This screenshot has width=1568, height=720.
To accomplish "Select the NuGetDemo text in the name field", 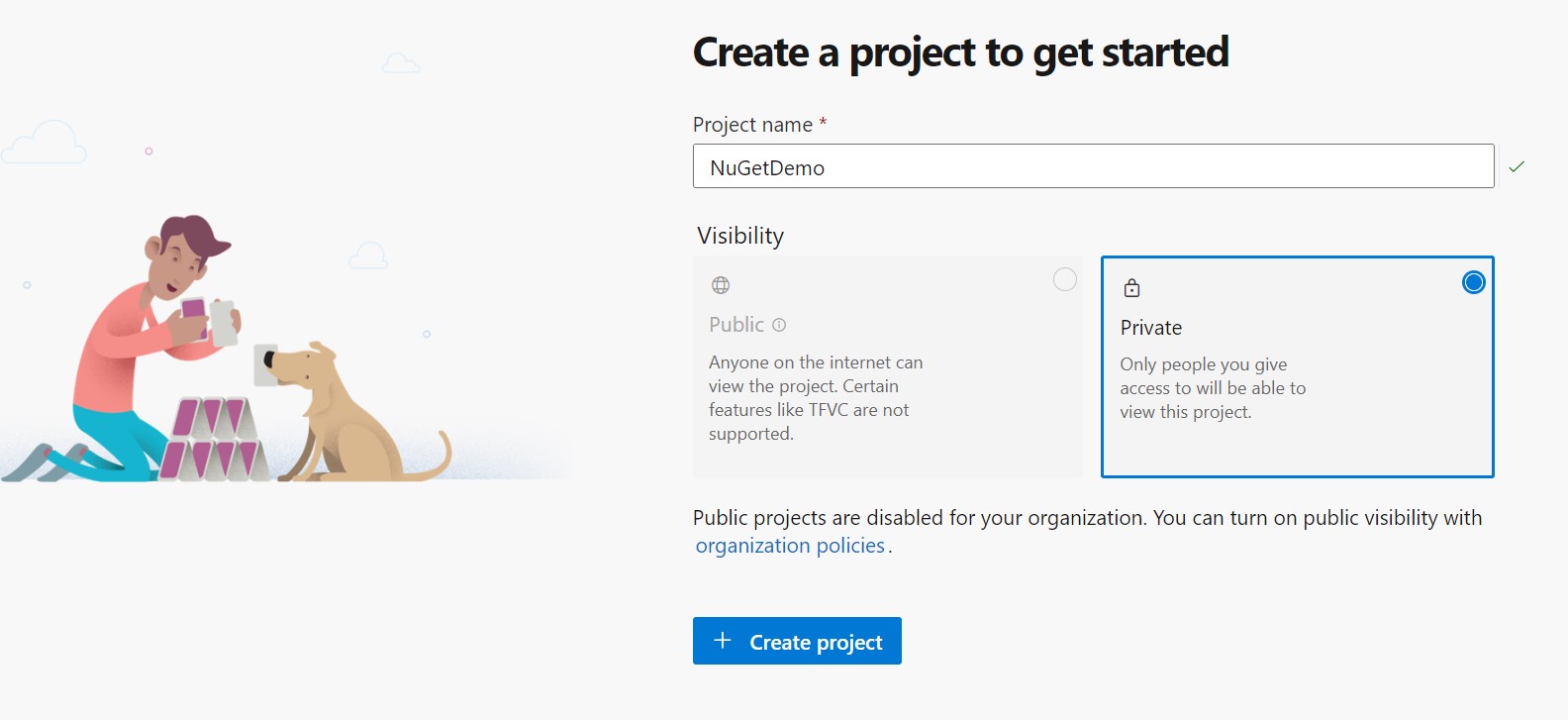I will tap(765, 166).
